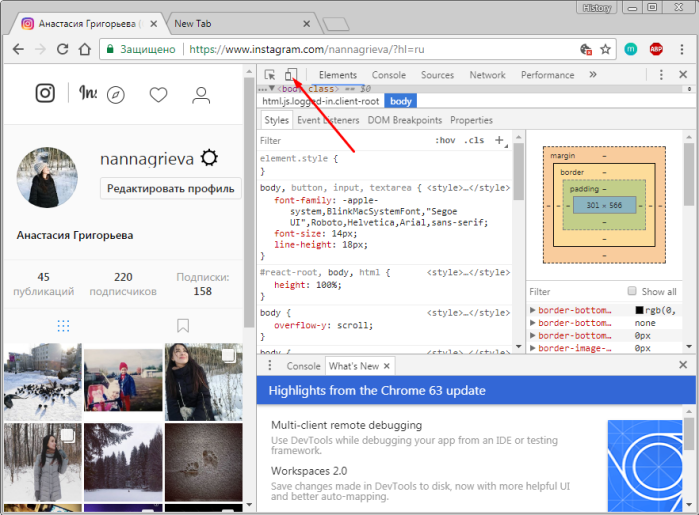Toggle the .cls class editor

(x=474, y=140)
